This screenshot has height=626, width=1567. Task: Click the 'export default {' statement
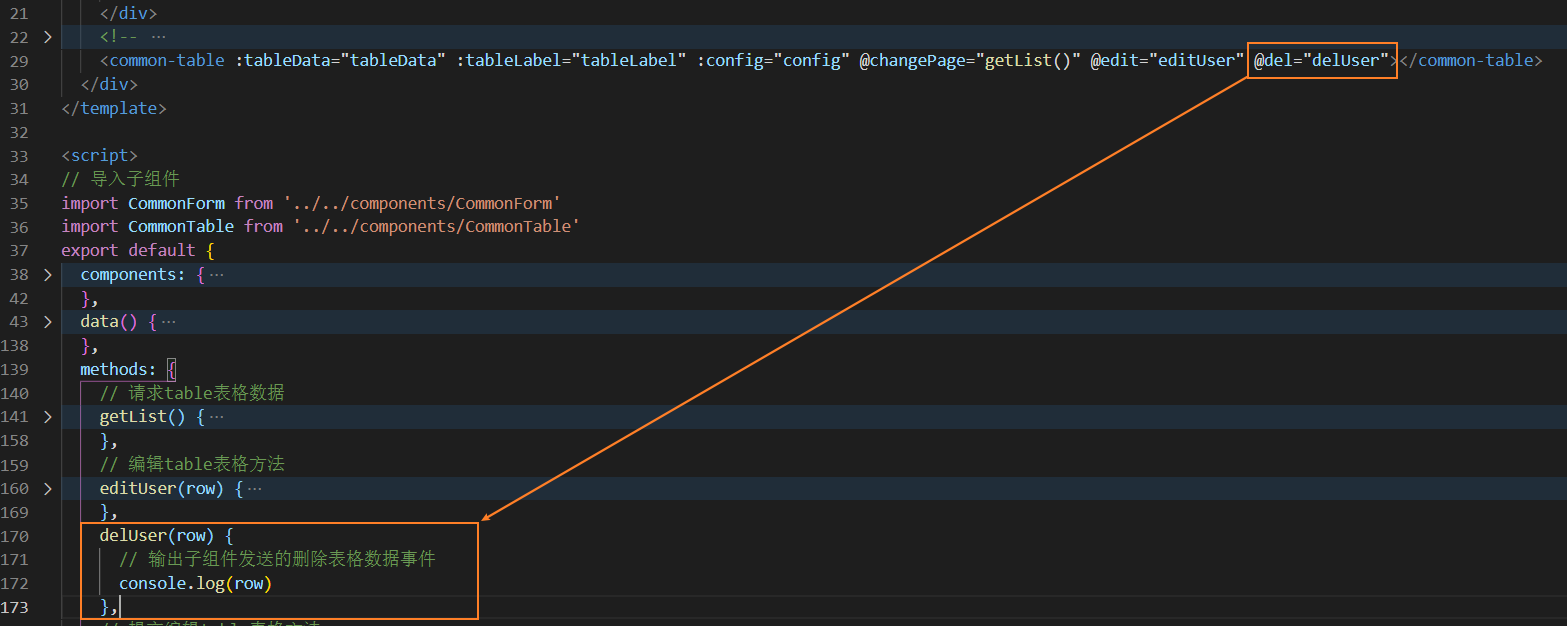tap(138, 251)
